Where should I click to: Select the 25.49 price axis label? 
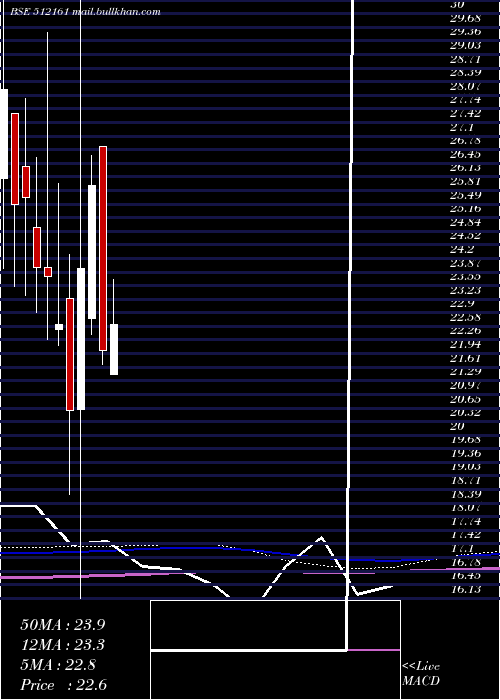(466, 195)
